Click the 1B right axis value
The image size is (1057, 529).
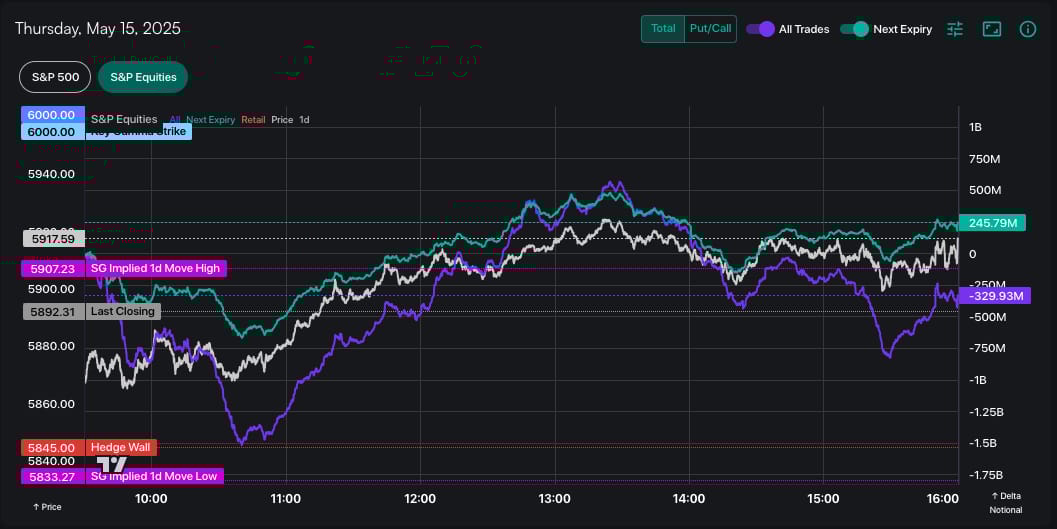[975, 127]
